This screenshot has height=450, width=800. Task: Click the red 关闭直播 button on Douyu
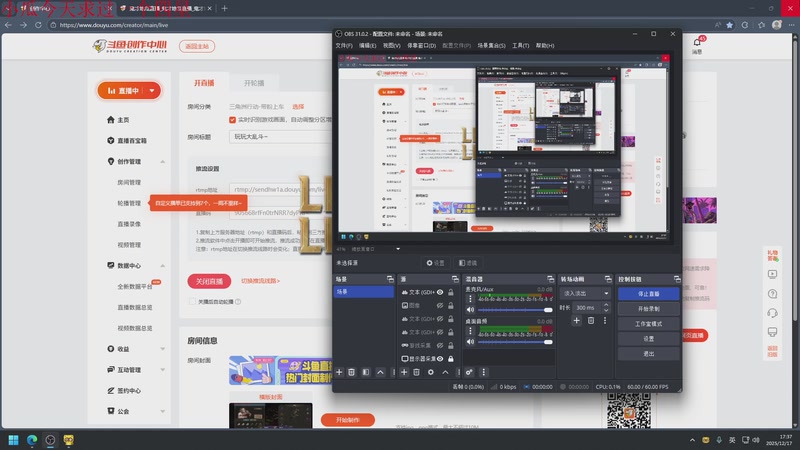pos(209,281)
